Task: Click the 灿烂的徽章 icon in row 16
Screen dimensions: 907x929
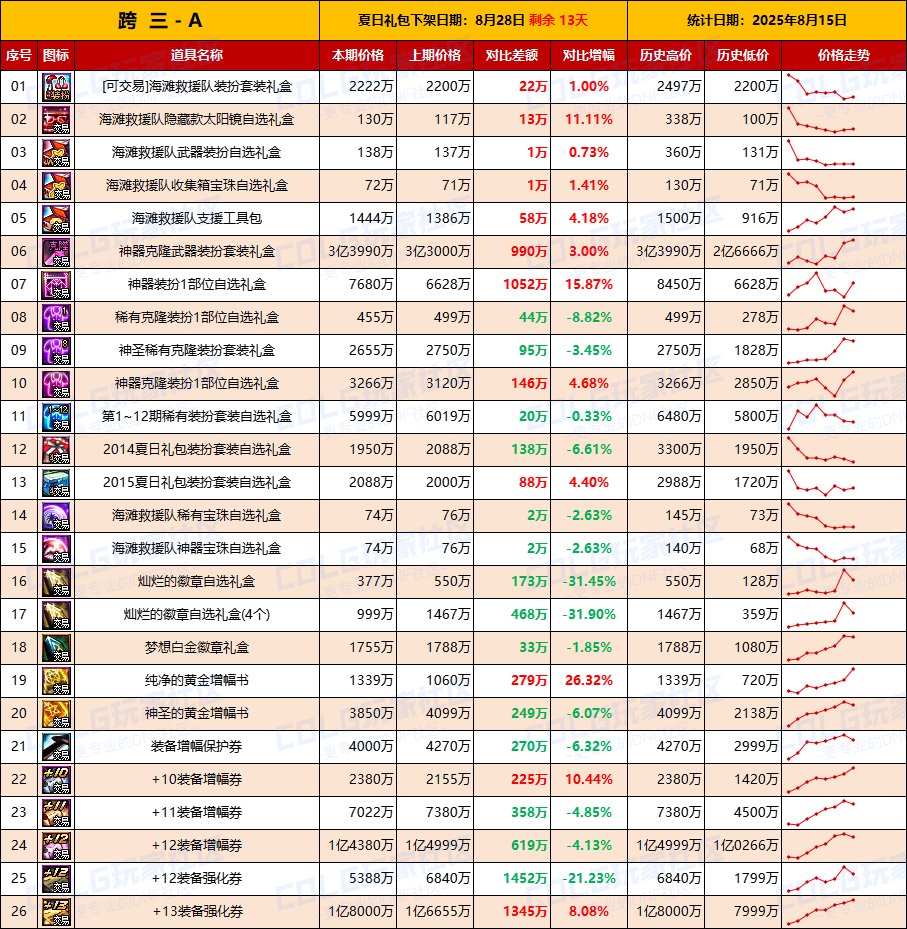Action: click(56, 582)
